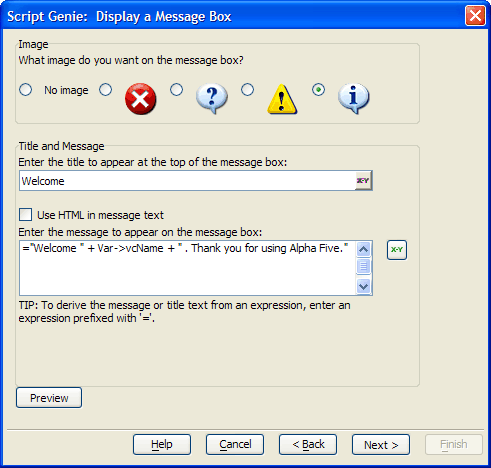Select radio button for warning image
491x468 pixels.
[x=247, y=90]
